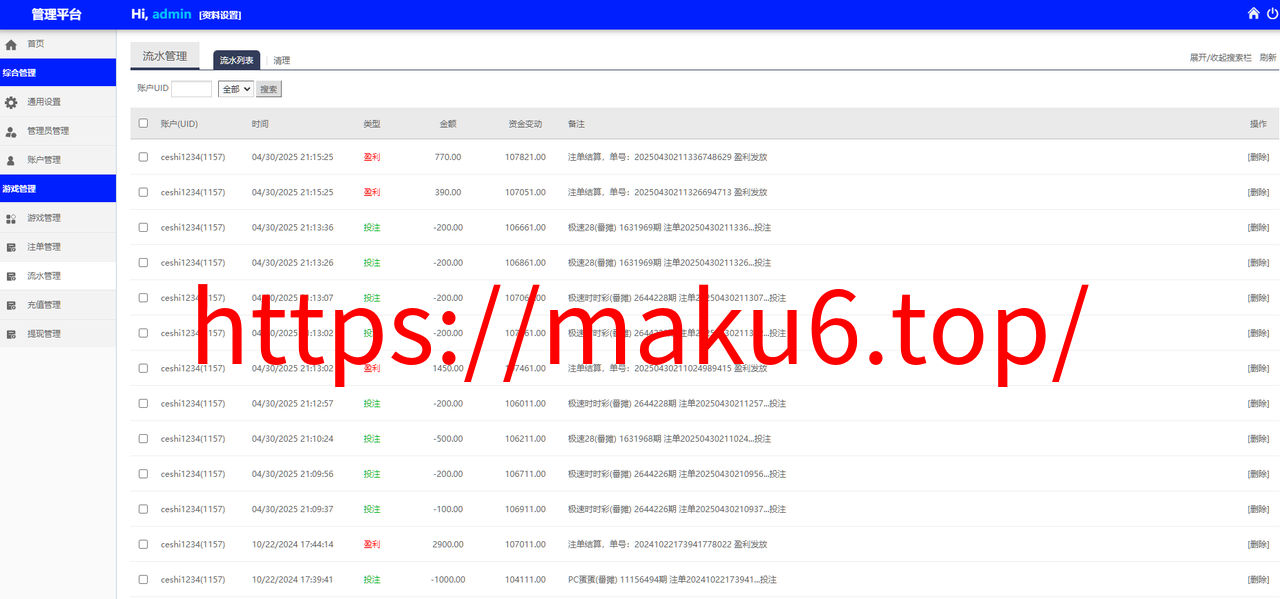Open the 全部 type filter dropdown

235,89
